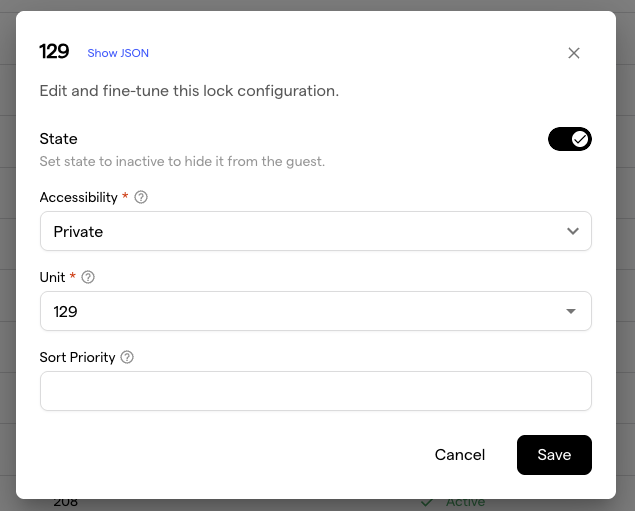Click the checkmark knob on State switch
The height and width of the screenshot is (511, 635).
pyautogui.click(x=580, y=139)
